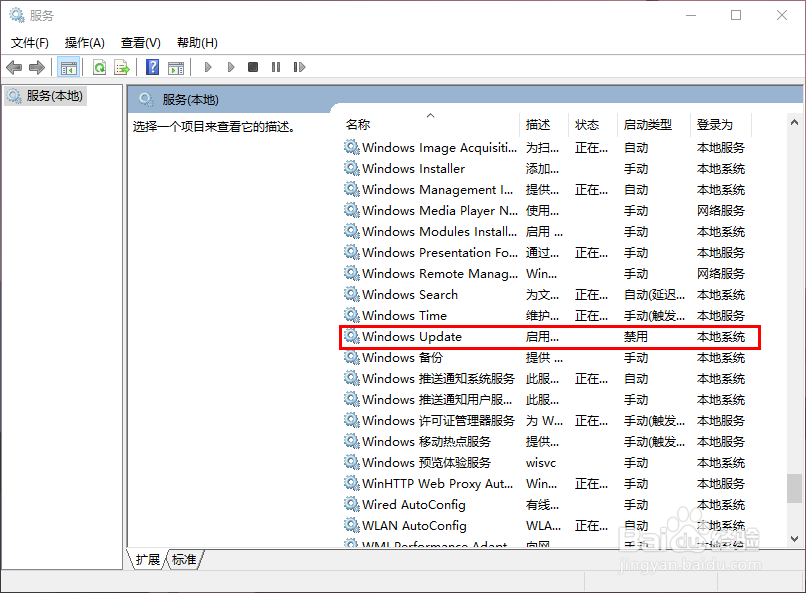The image size is (806, 593).
Task: Maximize the 服务 window
Action: point(736,15)
